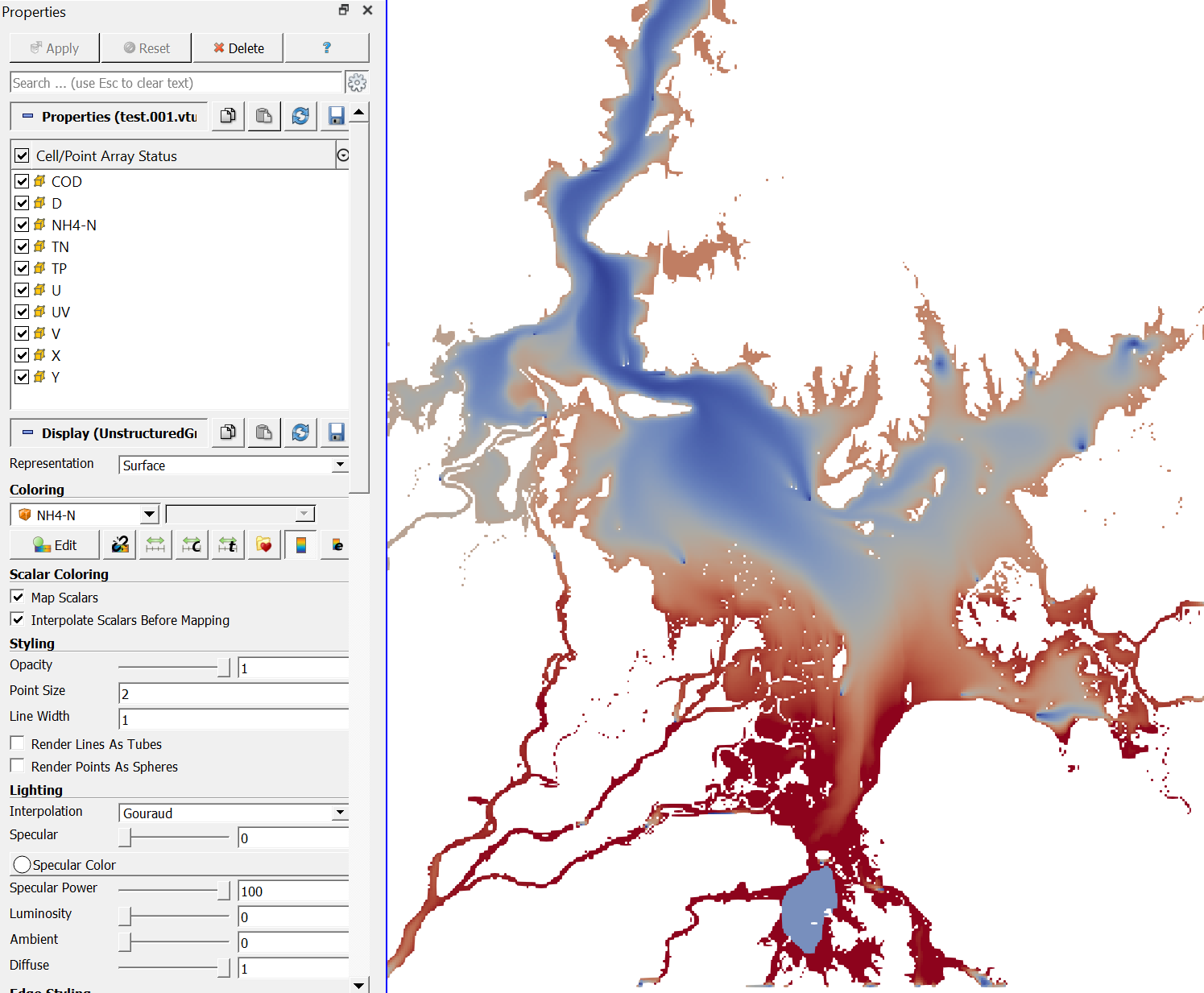
Task: Click the rescale to custom range icon
Action: (x=192, y=545)
